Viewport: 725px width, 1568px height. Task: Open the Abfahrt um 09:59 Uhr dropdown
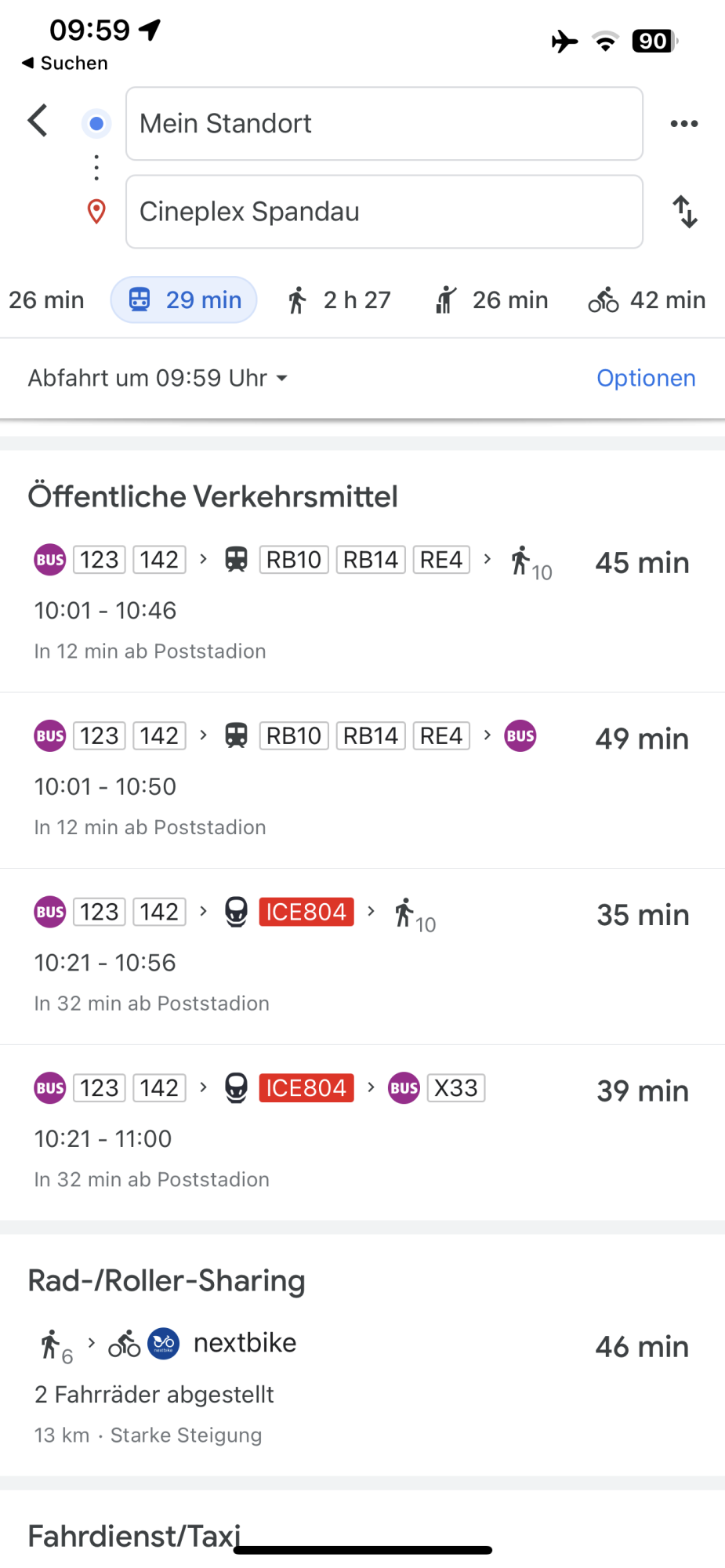[158, 378]
